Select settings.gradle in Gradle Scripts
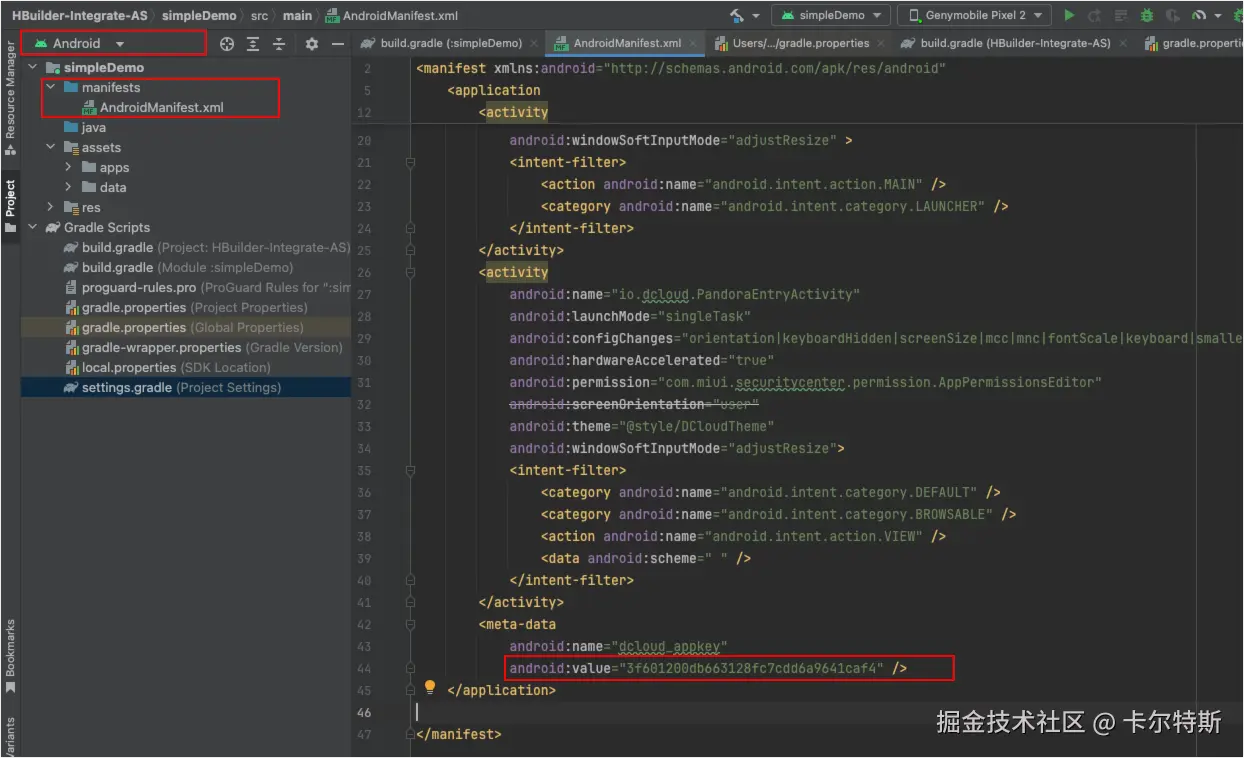This screenshot has height=758, width=1244. [125, 387]
